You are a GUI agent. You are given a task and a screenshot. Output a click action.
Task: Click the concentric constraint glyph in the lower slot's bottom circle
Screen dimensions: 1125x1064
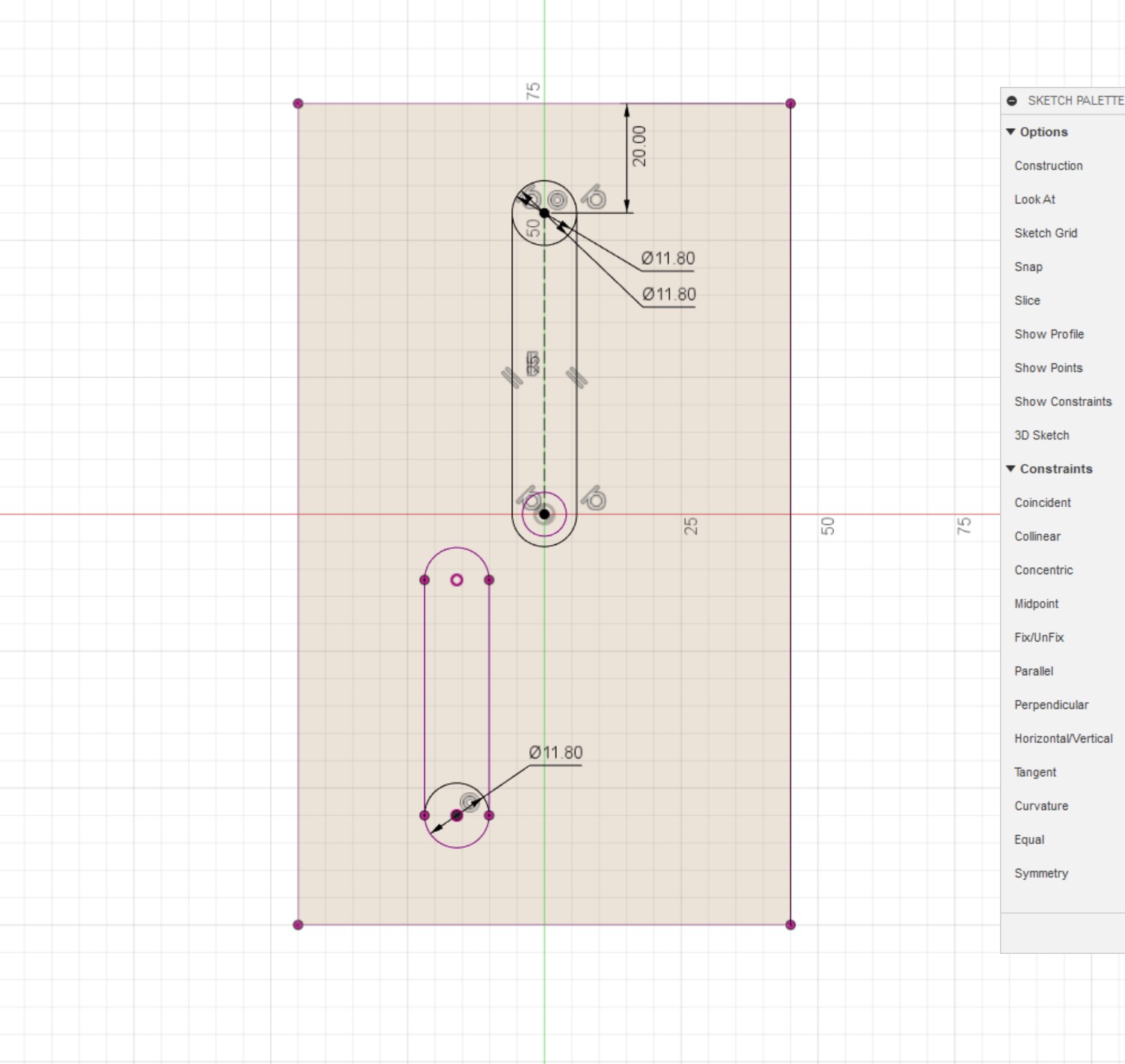pyautogui.click(x=469, y=802)
